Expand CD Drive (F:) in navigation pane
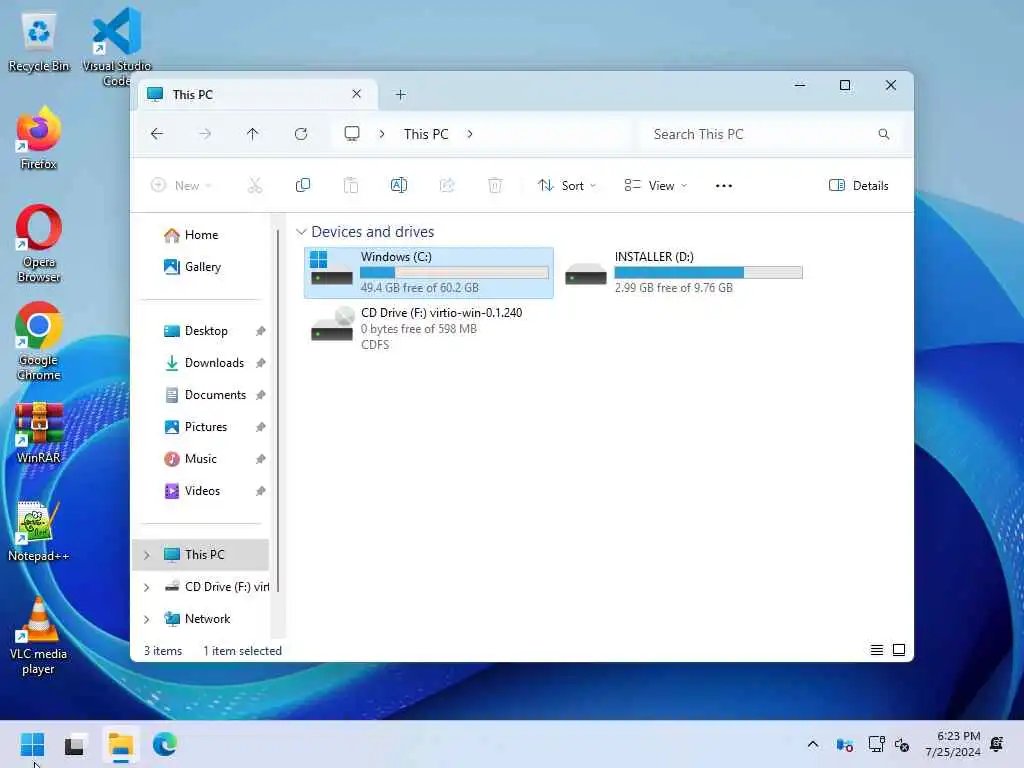 (x=147, y=587)
